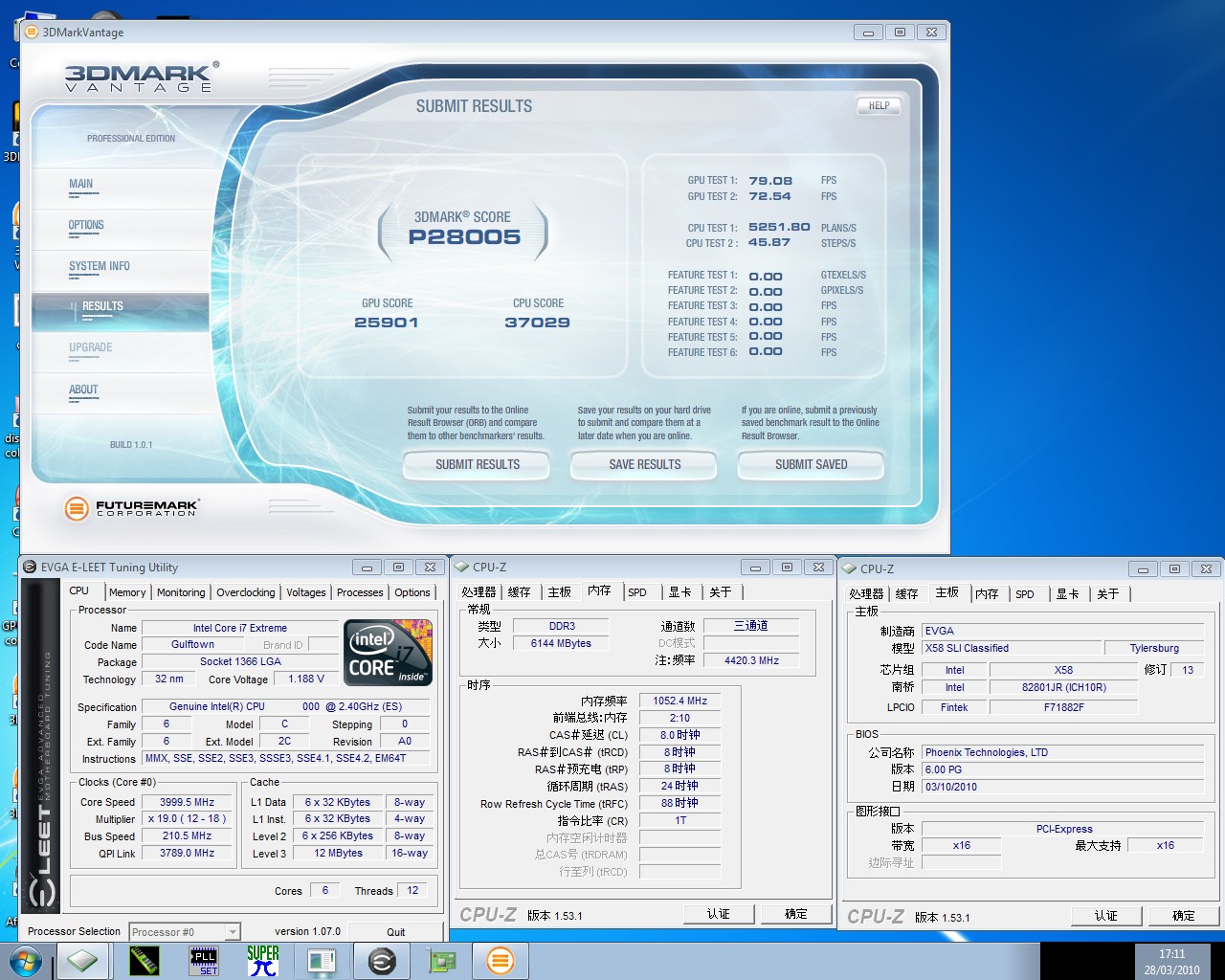Open the monitor window icon in taskbar
This screenshot has height=980, width=1225.
(322, 961)
